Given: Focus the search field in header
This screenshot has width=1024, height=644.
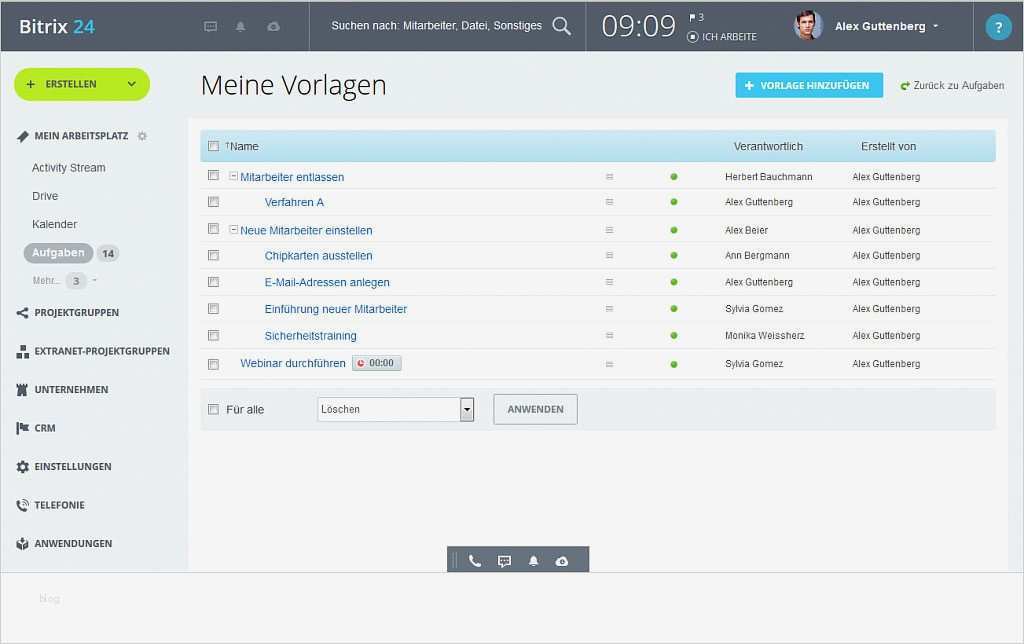Looking at the screenshot, I should pyautogui.click(x=436, y=25).
